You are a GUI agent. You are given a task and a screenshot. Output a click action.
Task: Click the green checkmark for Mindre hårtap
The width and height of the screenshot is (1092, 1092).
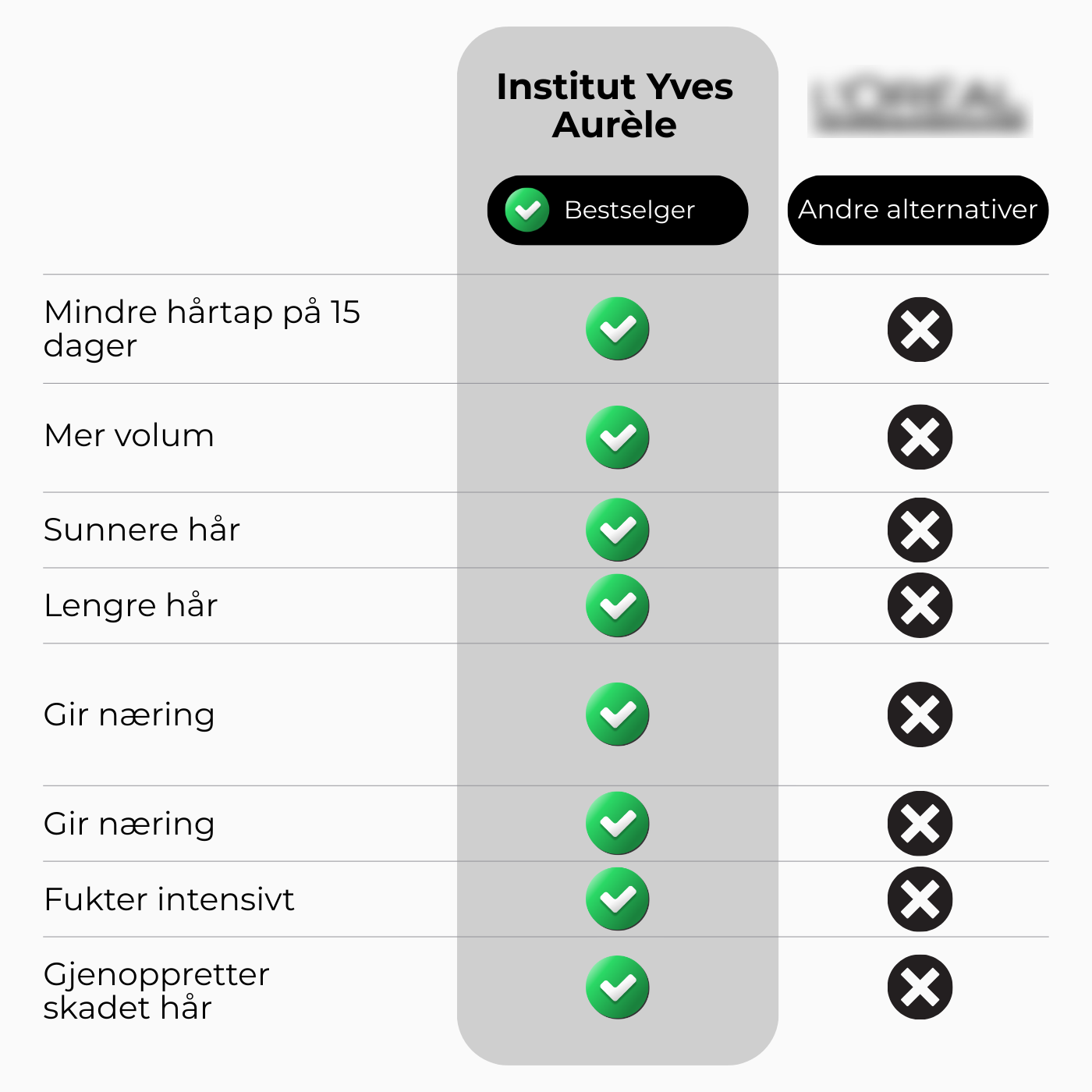pos(617,329)
